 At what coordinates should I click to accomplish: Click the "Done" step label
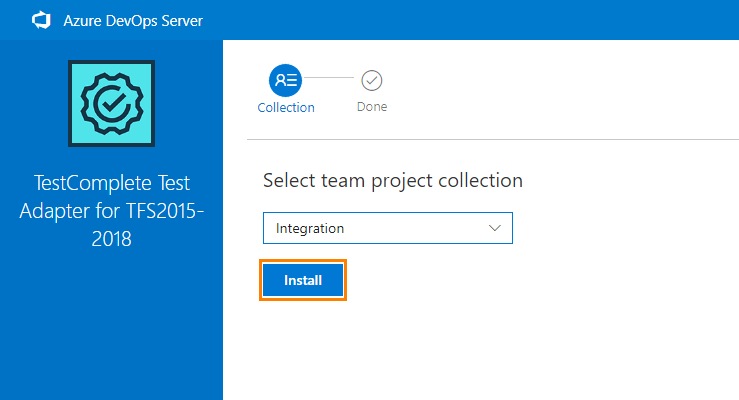pyautogui.click(x=372, y=107)
